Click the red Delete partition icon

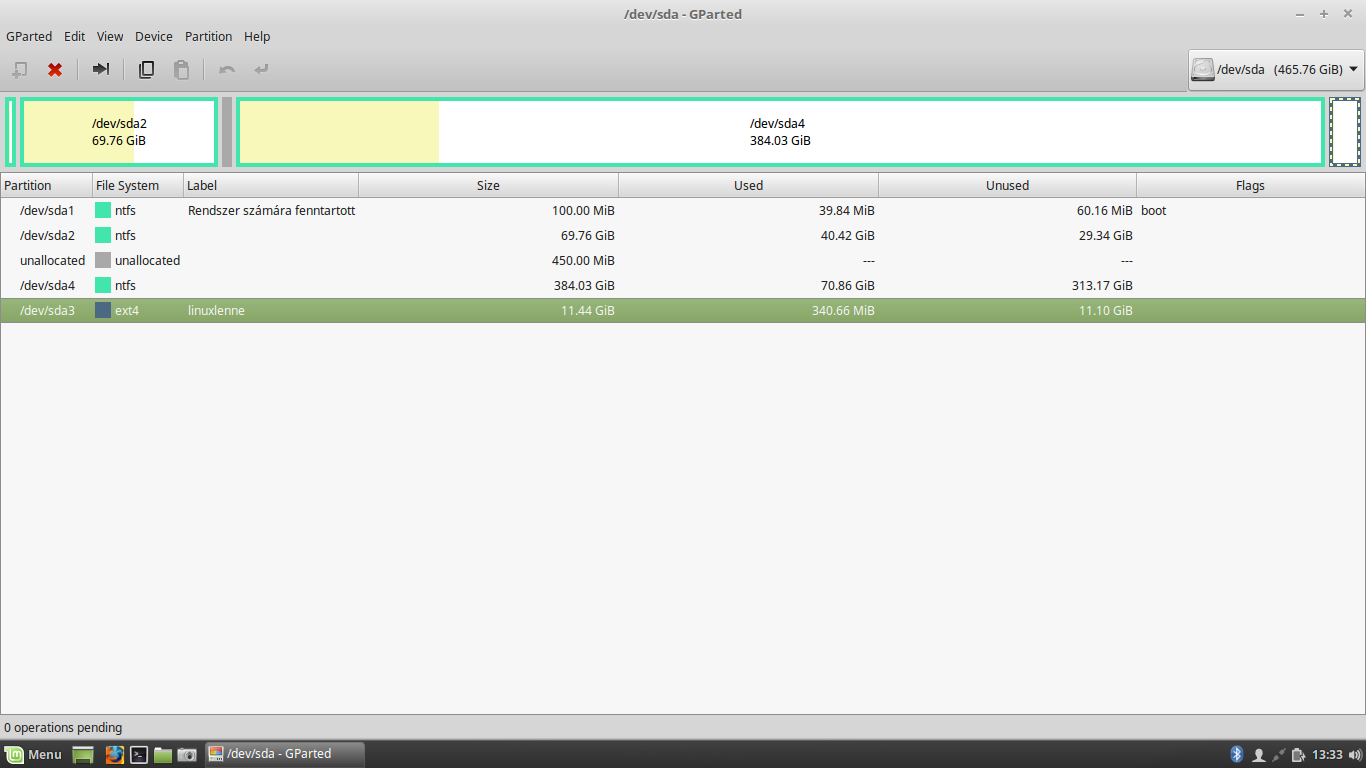(x=55, y=70)
